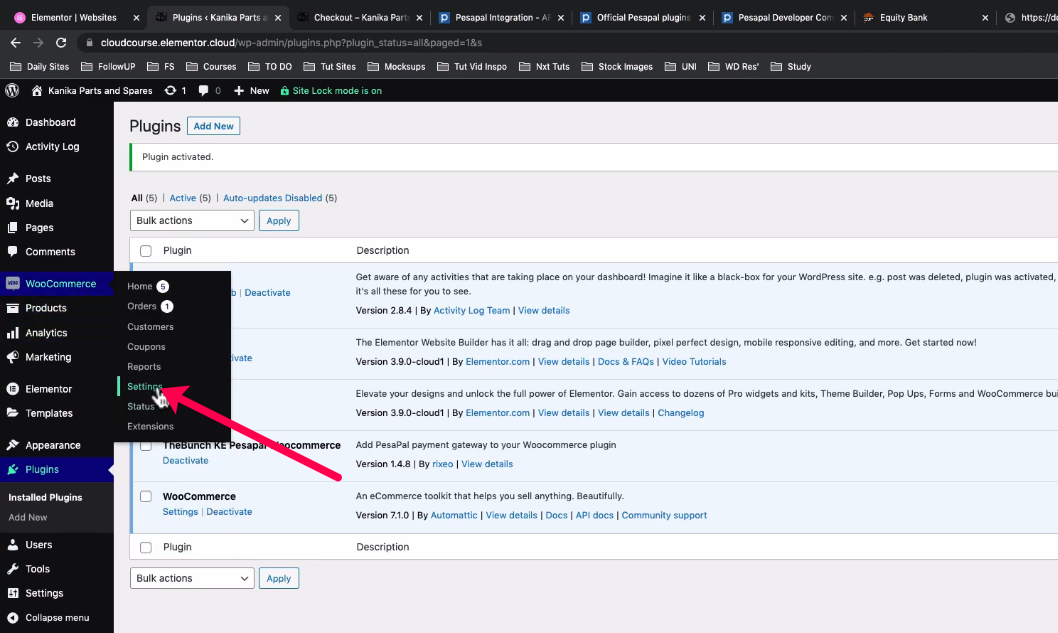The height and width of the screenshot is (633, 1058).
Task: Deactivate TheBunch KE Pesapal plugin
Action: [x=185, y=460]
